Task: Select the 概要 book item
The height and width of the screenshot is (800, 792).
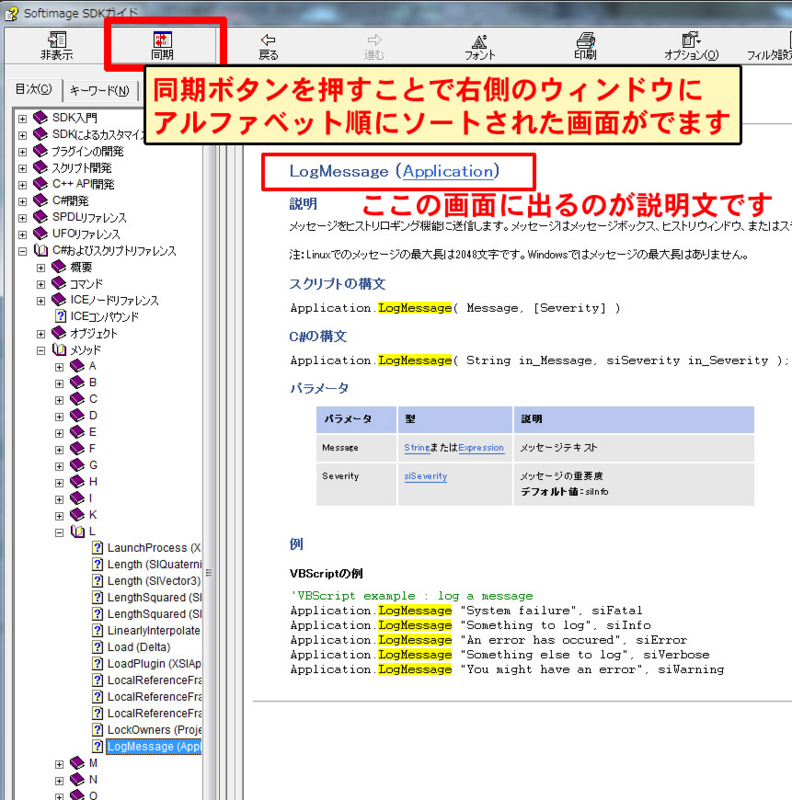Action: point(81,267)
